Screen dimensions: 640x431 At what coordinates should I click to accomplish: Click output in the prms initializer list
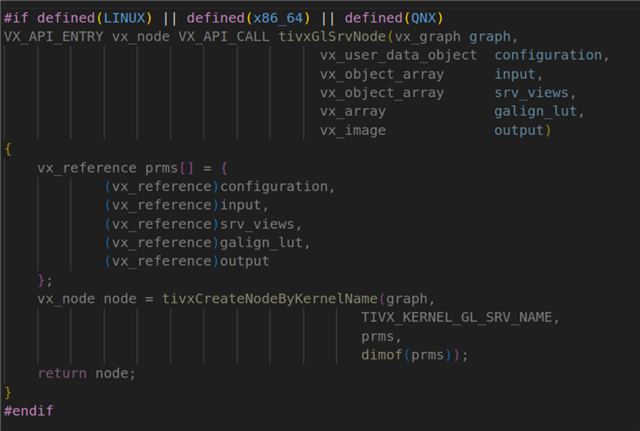(x=245, y=261)
